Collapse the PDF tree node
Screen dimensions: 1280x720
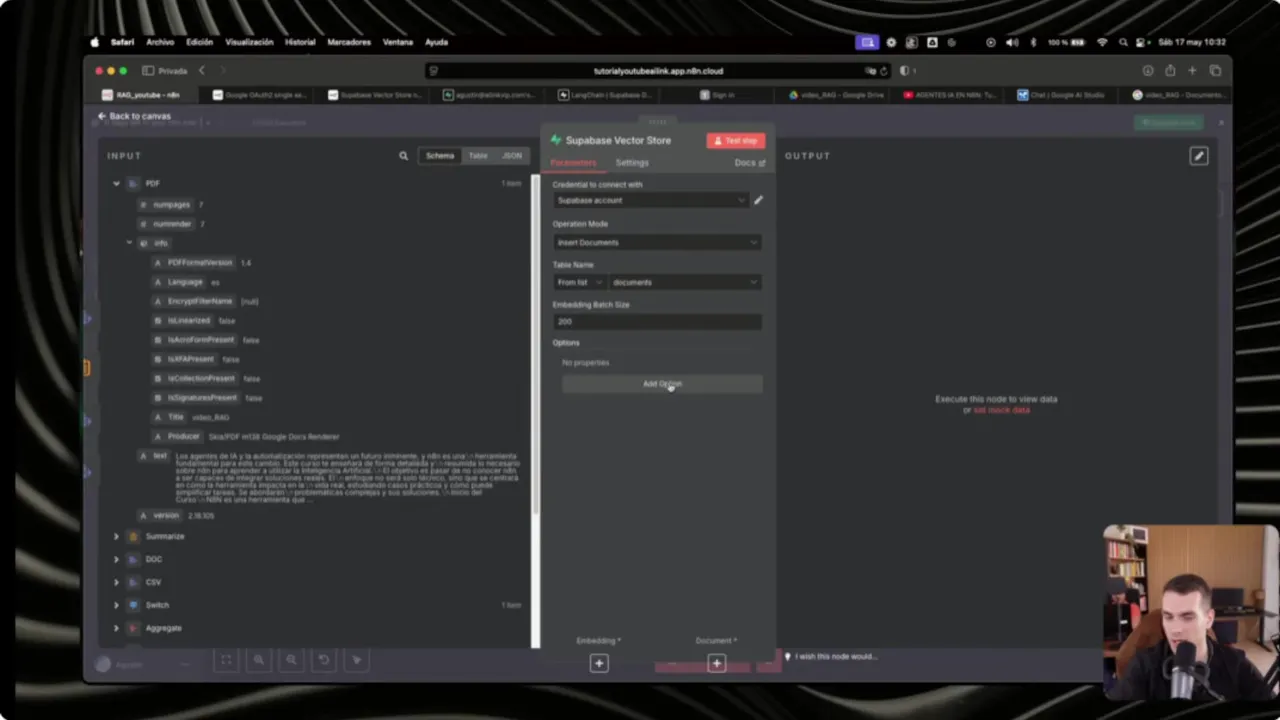click(x=116, y=183)
